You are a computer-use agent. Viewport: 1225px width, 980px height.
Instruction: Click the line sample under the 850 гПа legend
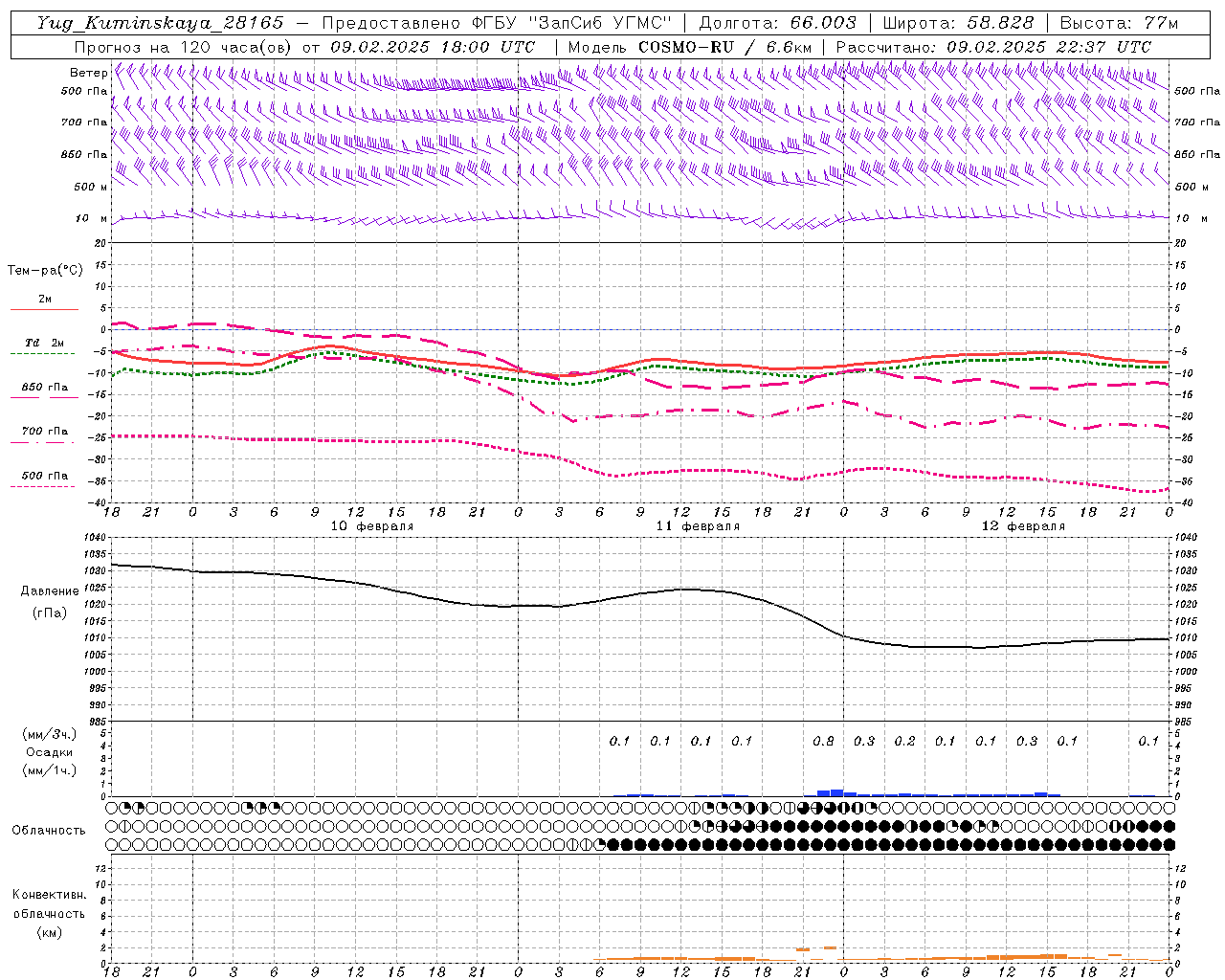pyautogui.click(x=43, y=397)
